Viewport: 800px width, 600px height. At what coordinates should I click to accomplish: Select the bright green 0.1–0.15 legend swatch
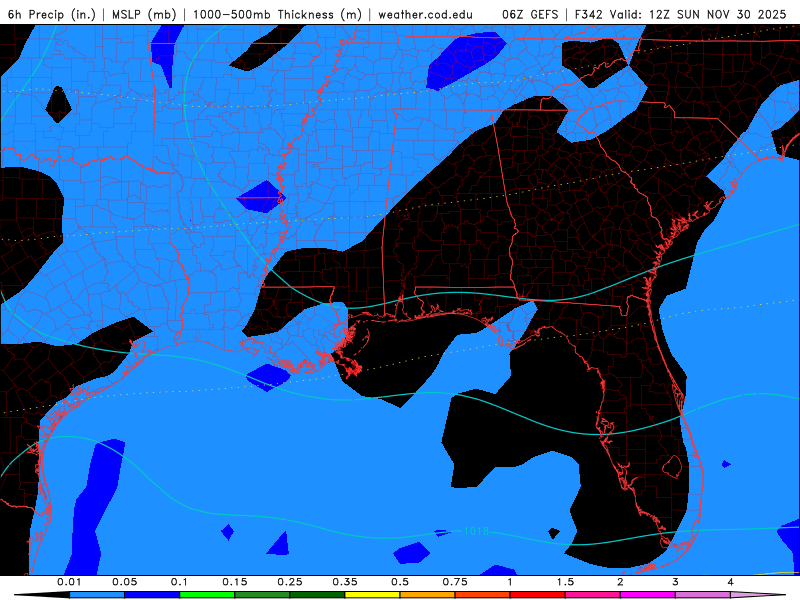point(207,595)
